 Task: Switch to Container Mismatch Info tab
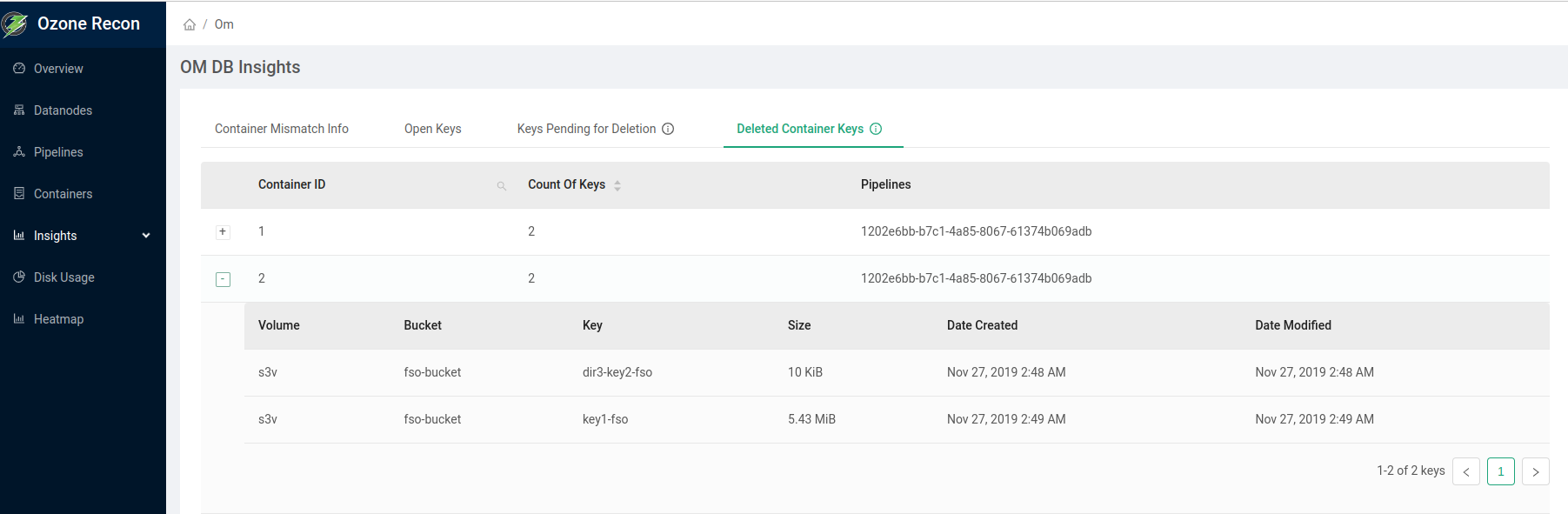[x=281, y=129]
